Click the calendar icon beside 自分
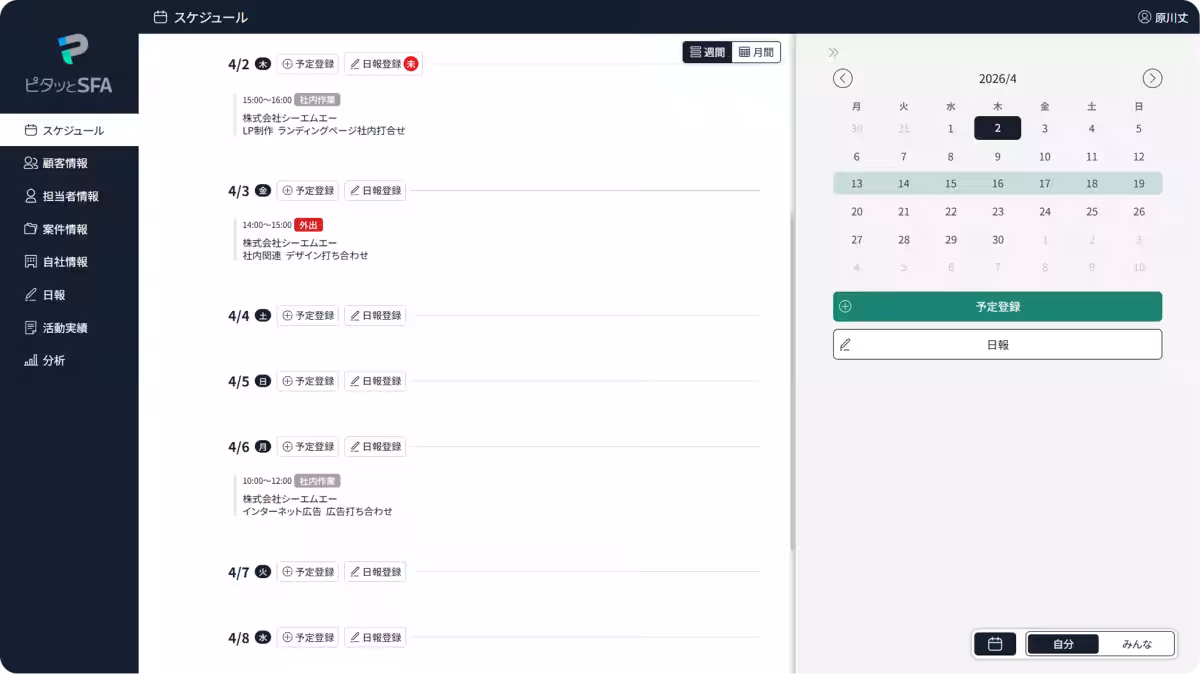The height and width of the screenshot is (674, 1200). [995, 644]
